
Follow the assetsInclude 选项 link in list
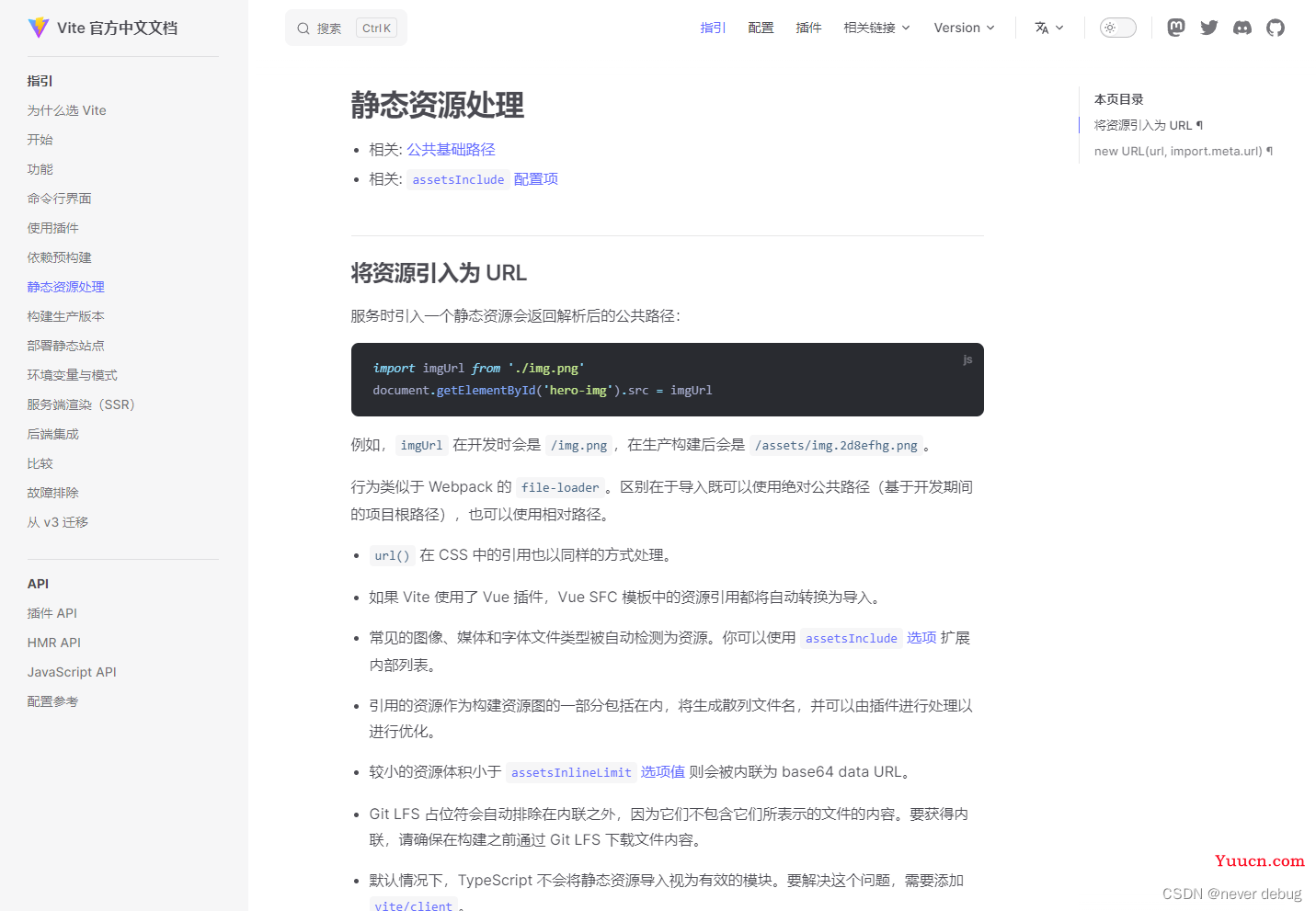(x=868, y=638)
